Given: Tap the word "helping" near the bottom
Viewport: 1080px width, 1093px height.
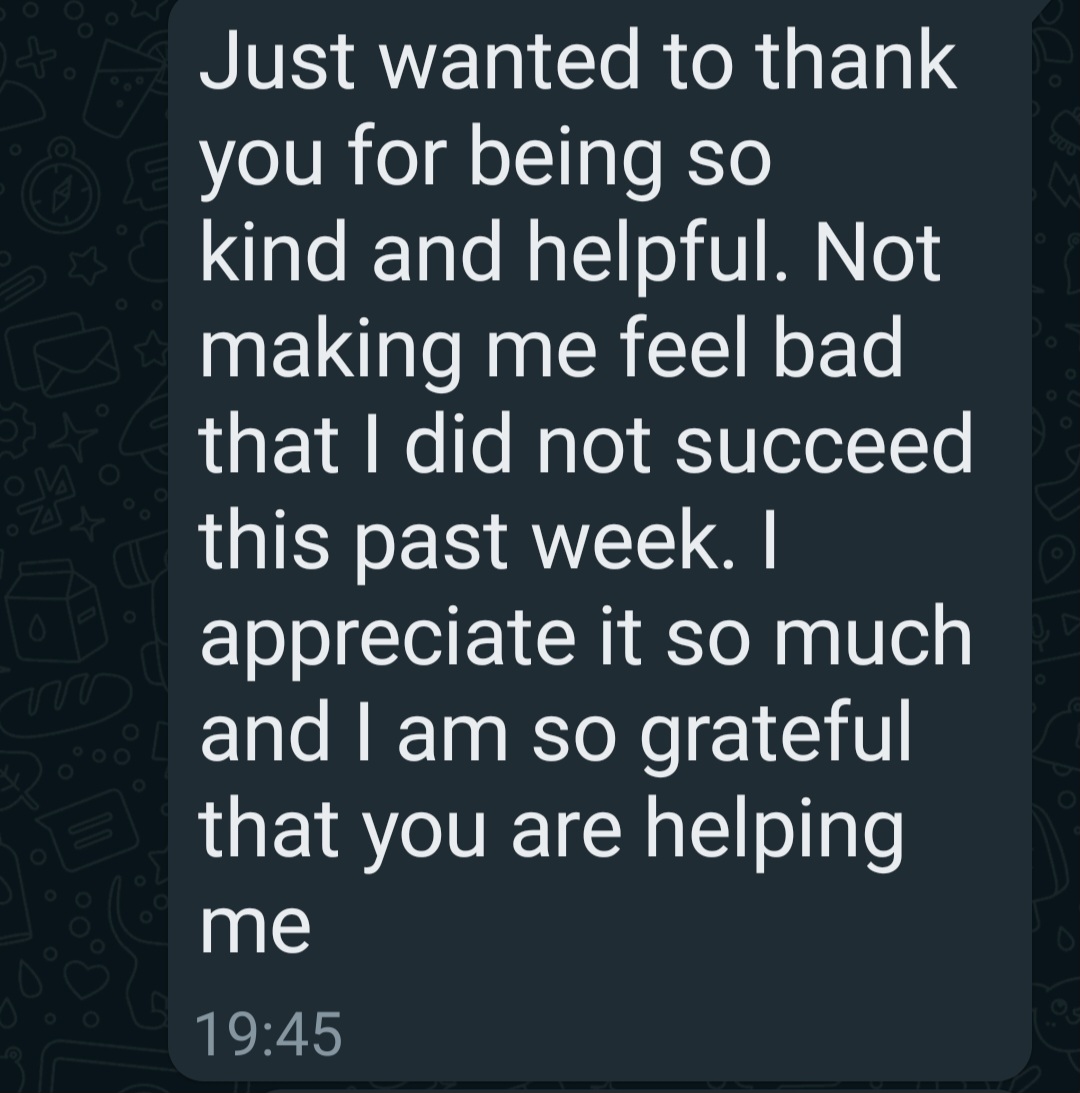Looking at the screenshot, I should (775, 833).
